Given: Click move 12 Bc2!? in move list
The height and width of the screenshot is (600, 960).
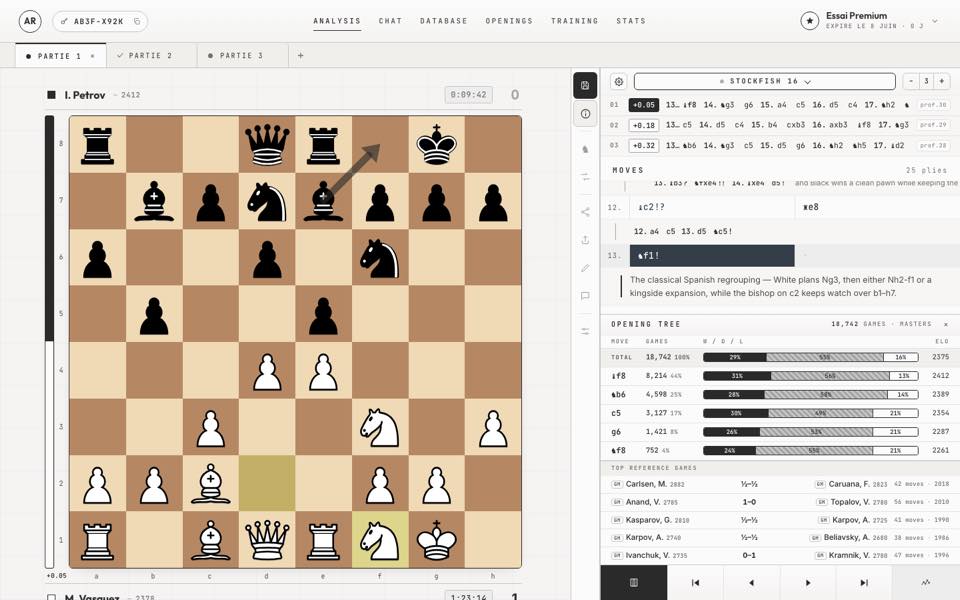Looking at the screenshot, I should pos(711,207).
